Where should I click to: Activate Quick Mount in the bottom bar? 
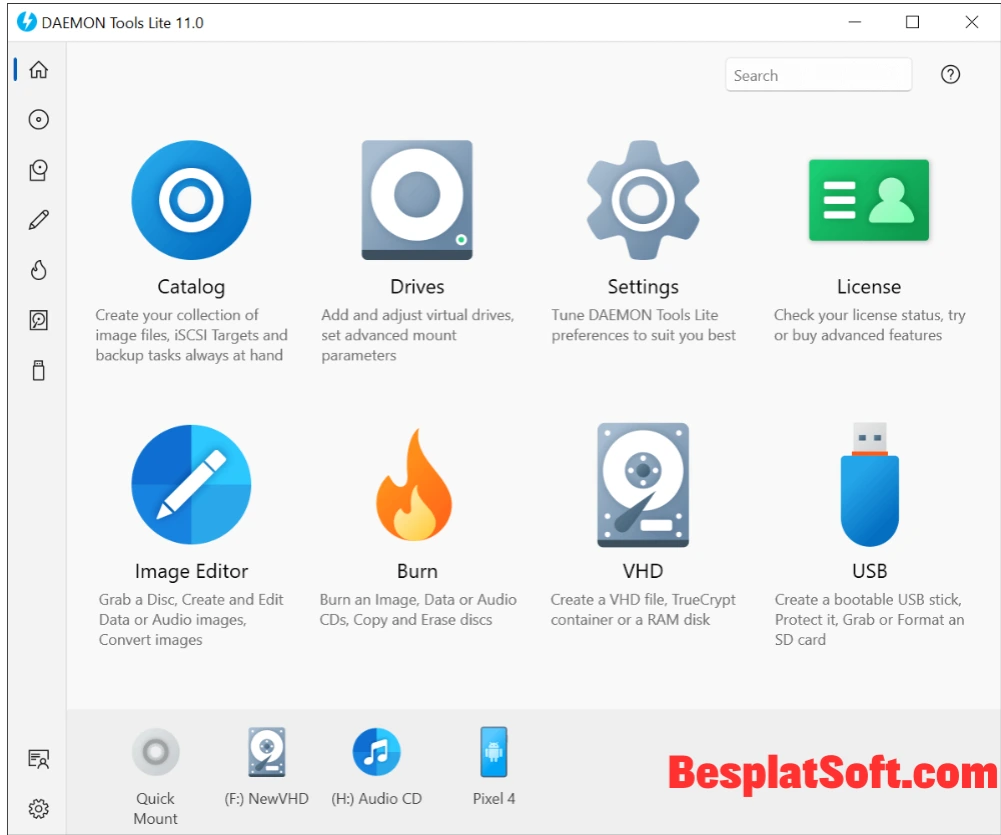[x=156, y=751]
